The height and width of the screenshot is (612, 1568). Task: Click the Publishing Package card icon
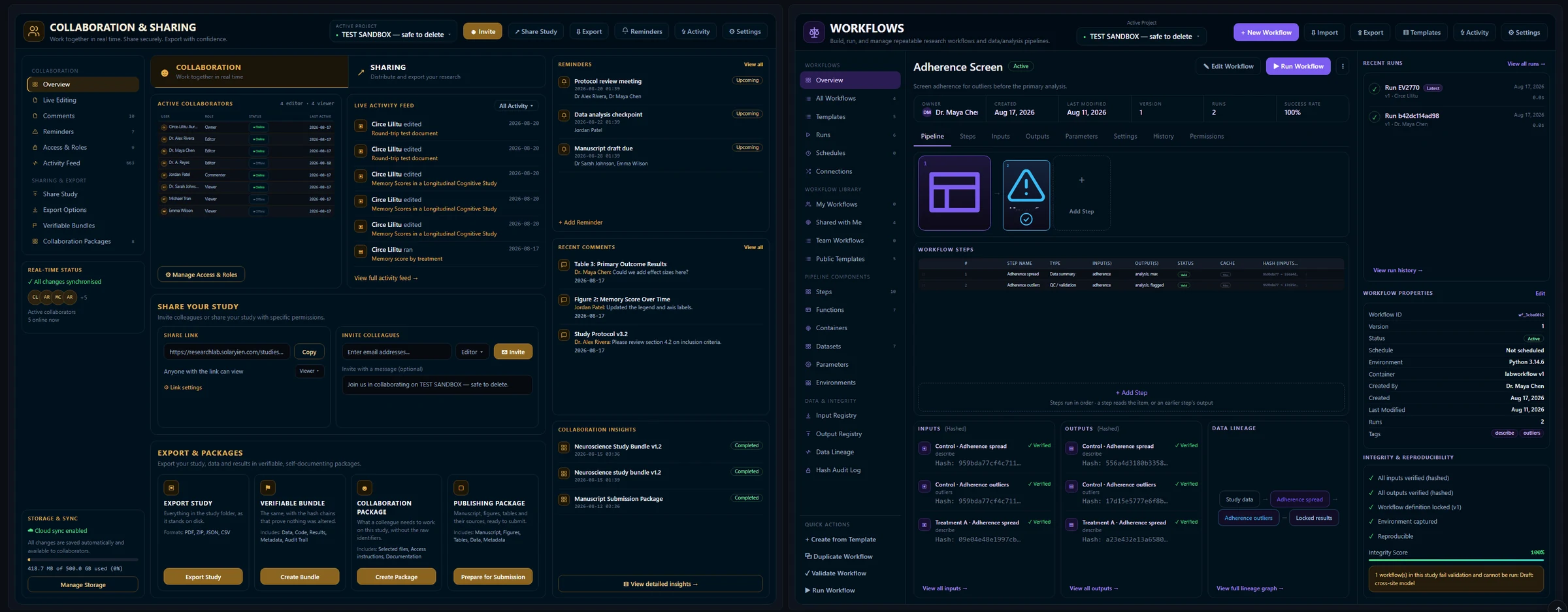click(x=461, y=488)
